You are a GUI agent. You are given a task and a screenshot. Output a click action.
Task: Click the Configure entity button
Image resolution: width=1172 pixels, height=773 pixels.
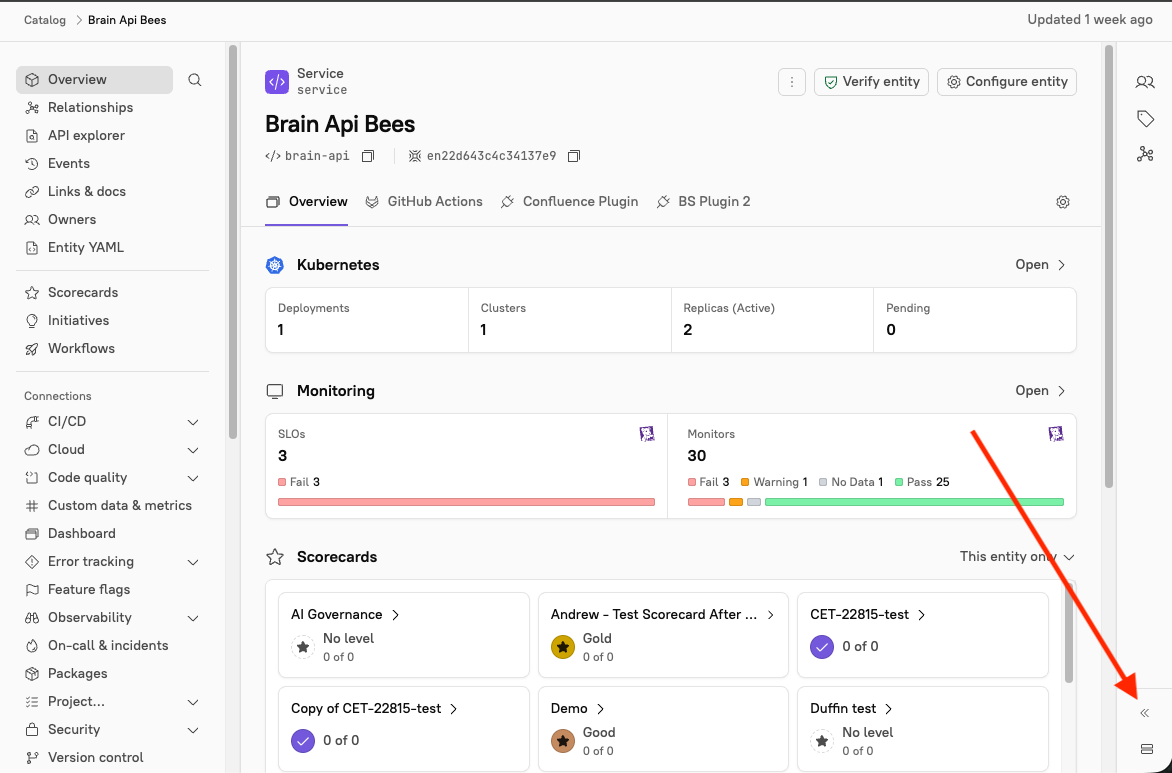[x=1007, y=82]
